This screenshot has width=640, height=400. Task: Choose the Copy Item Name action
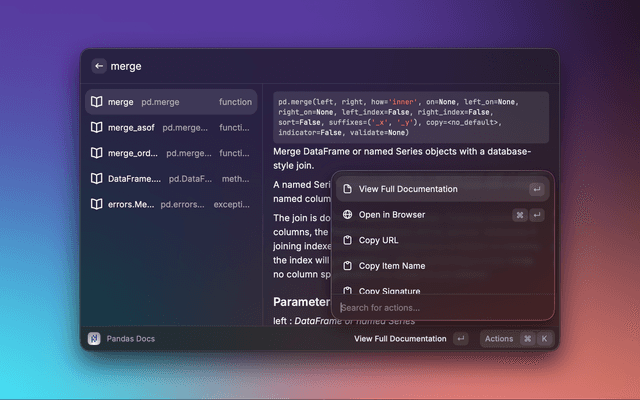coord(391,266)
